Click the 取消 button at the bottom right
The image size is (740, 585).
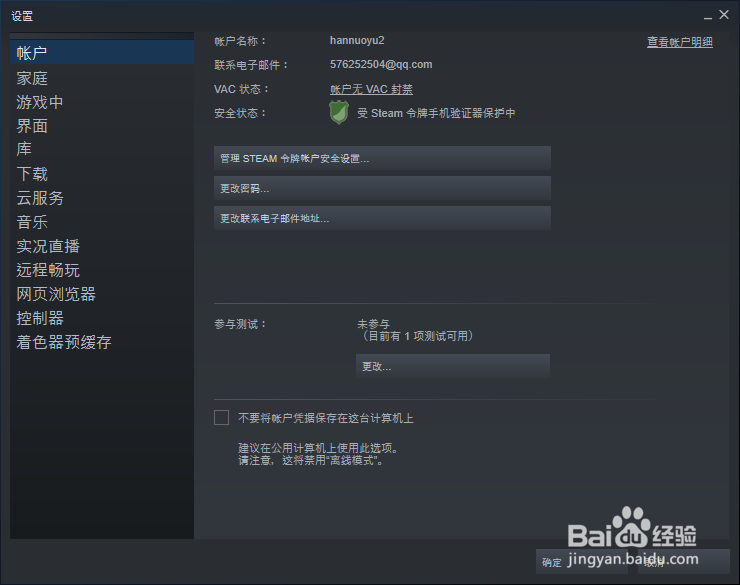(x=683, y=561)
